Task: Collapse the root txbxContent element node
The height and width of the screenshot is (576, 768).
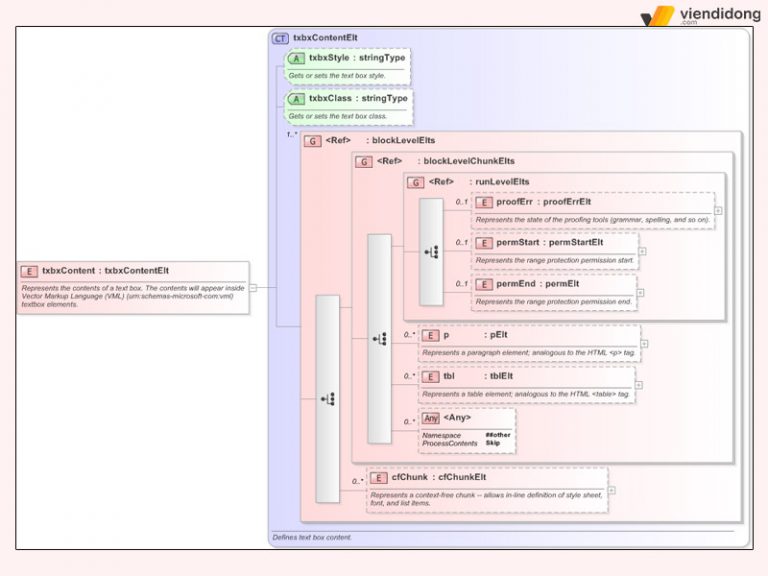Action: pyautogui.click(x=254, y=288)
